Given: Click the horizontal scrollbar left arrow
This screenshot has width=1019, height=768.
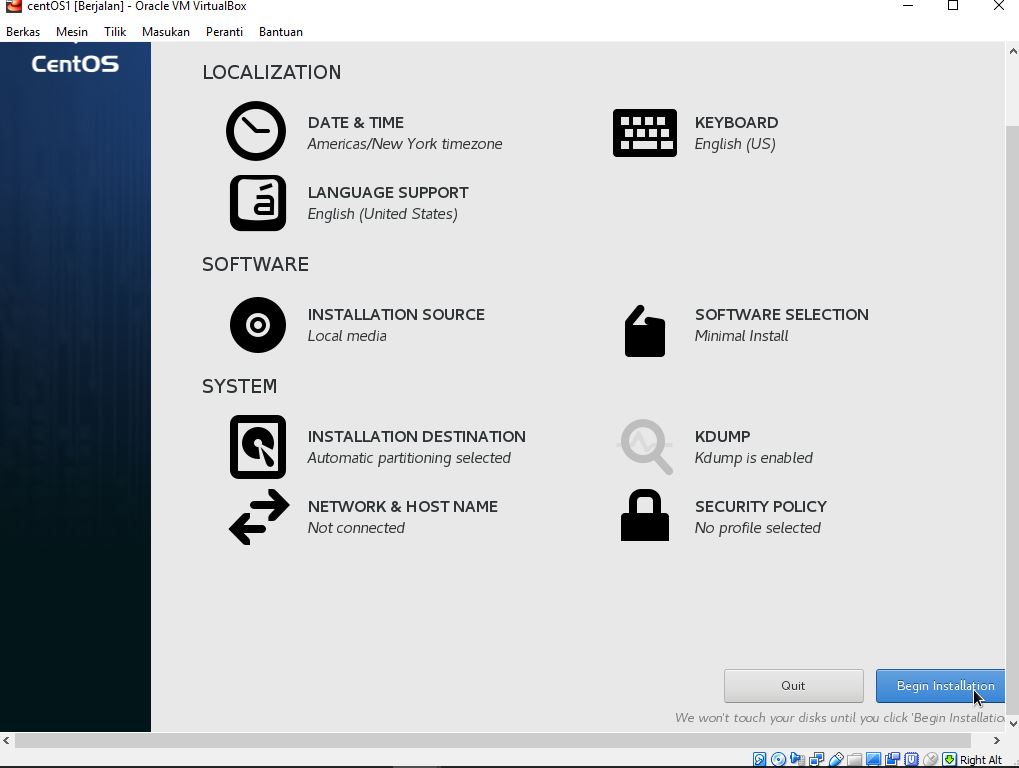Looking at the screenshot, I should point(6,741).
